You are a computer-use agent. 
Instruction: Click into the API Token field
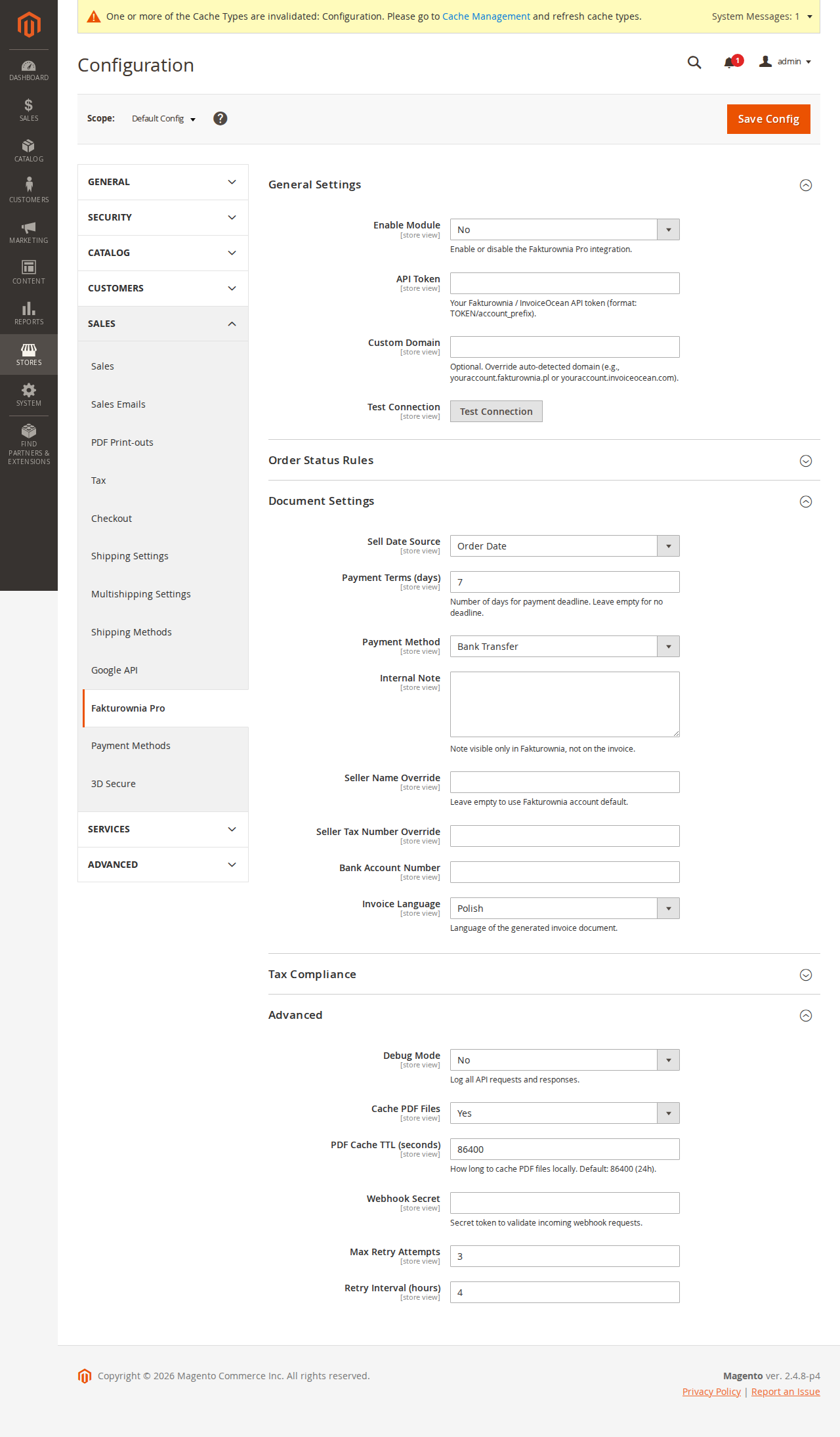pos(564,284)
